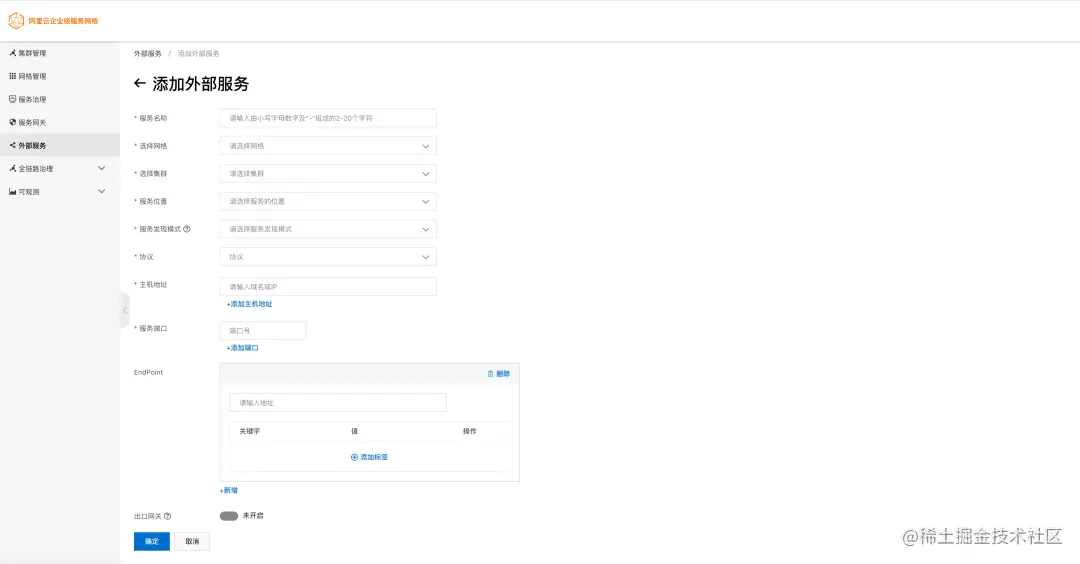Image resolution: width=1080 pixels, height=564 pixels.
Task: Click the 取消 cancel button
Action: point(192,541)
